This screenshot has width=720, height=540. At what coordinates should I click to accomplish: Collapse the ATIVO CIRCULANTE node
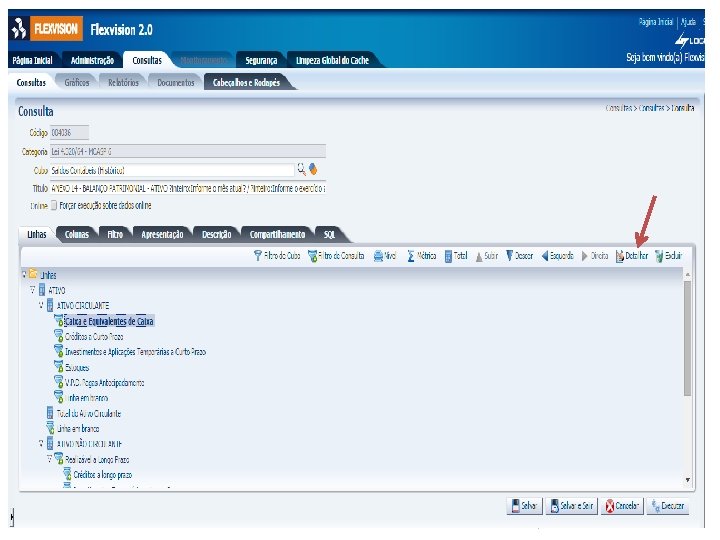click(41, 305)
